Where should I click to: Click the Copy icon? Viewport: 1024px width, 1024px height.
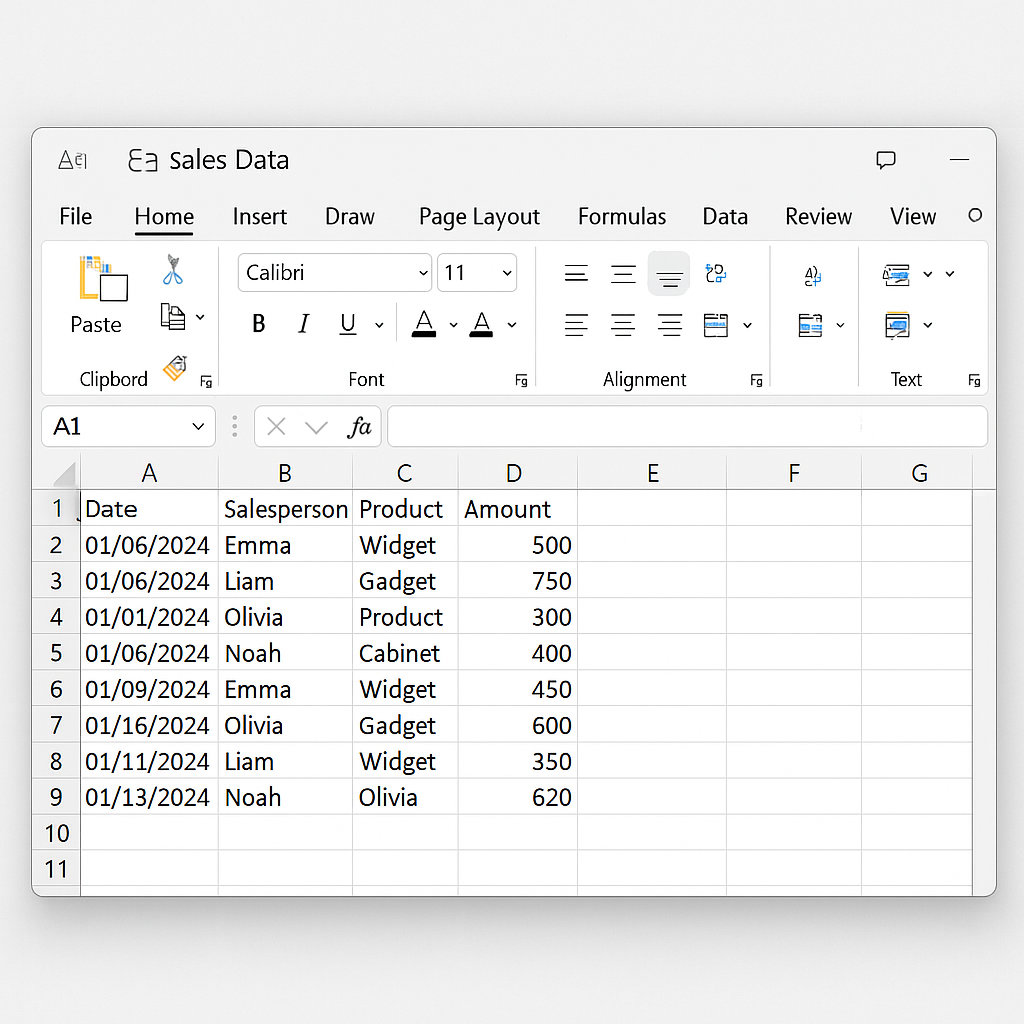click(173, 318)
